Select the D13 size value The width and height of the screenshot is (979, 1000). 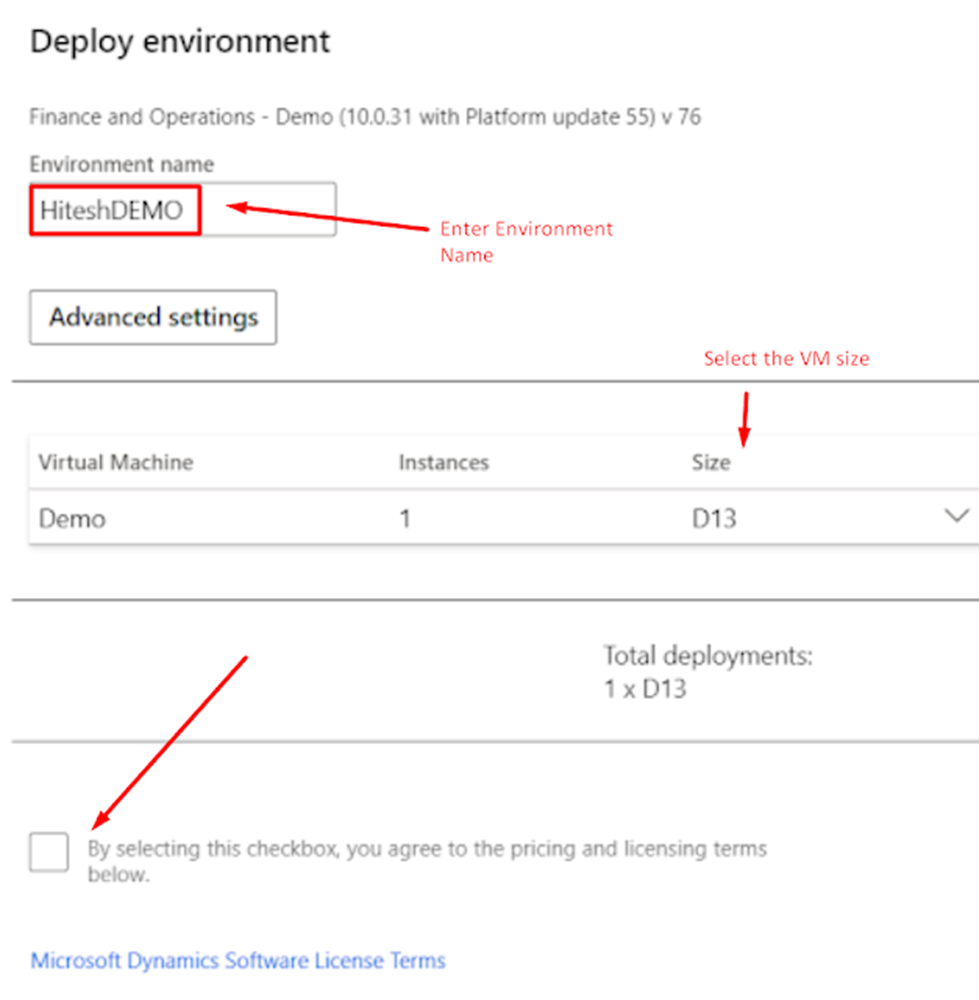(x=714, y=518)
